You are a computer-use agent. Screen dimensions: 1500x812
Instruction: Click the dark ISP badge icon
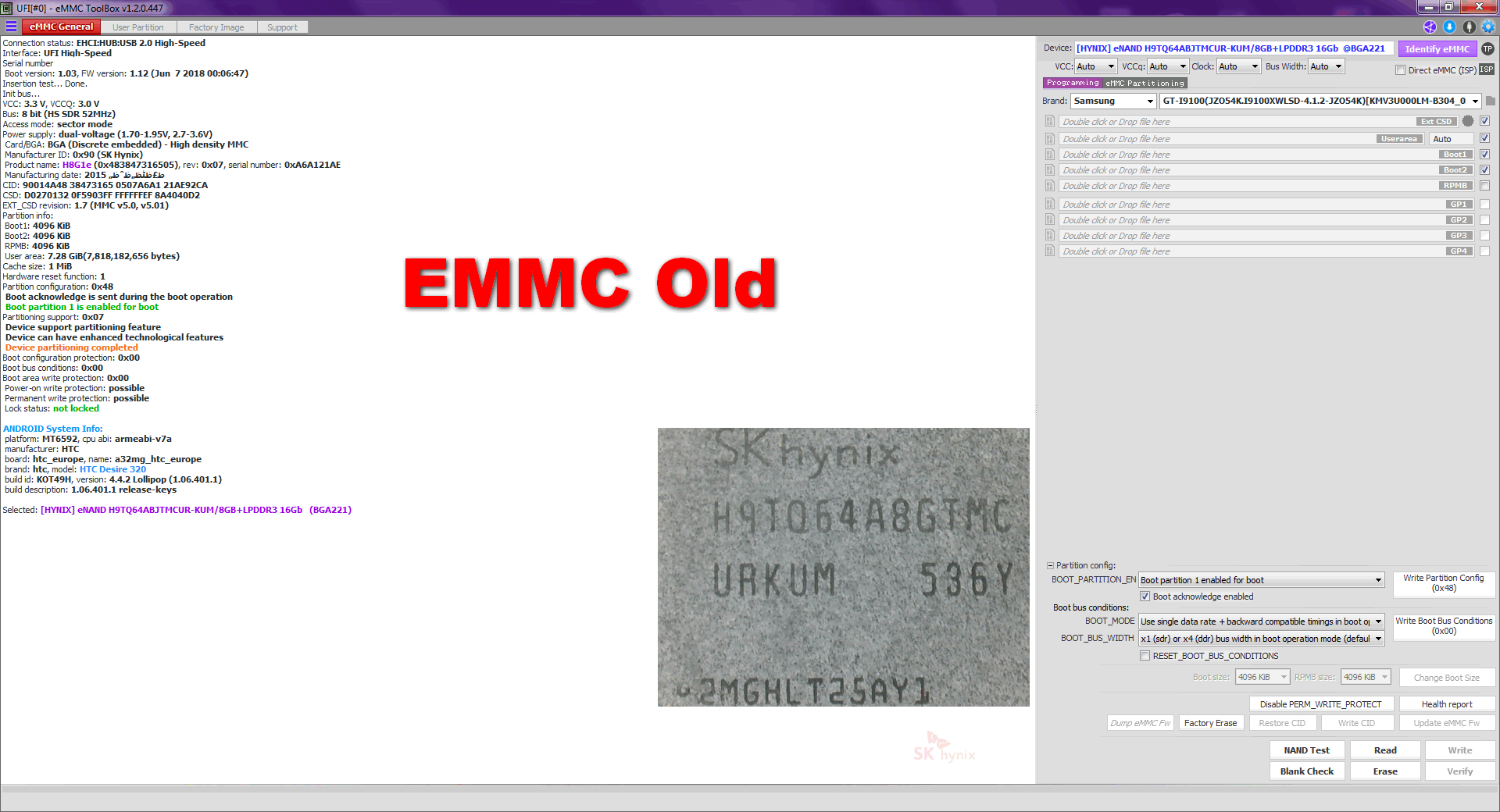click(1487, 69)
